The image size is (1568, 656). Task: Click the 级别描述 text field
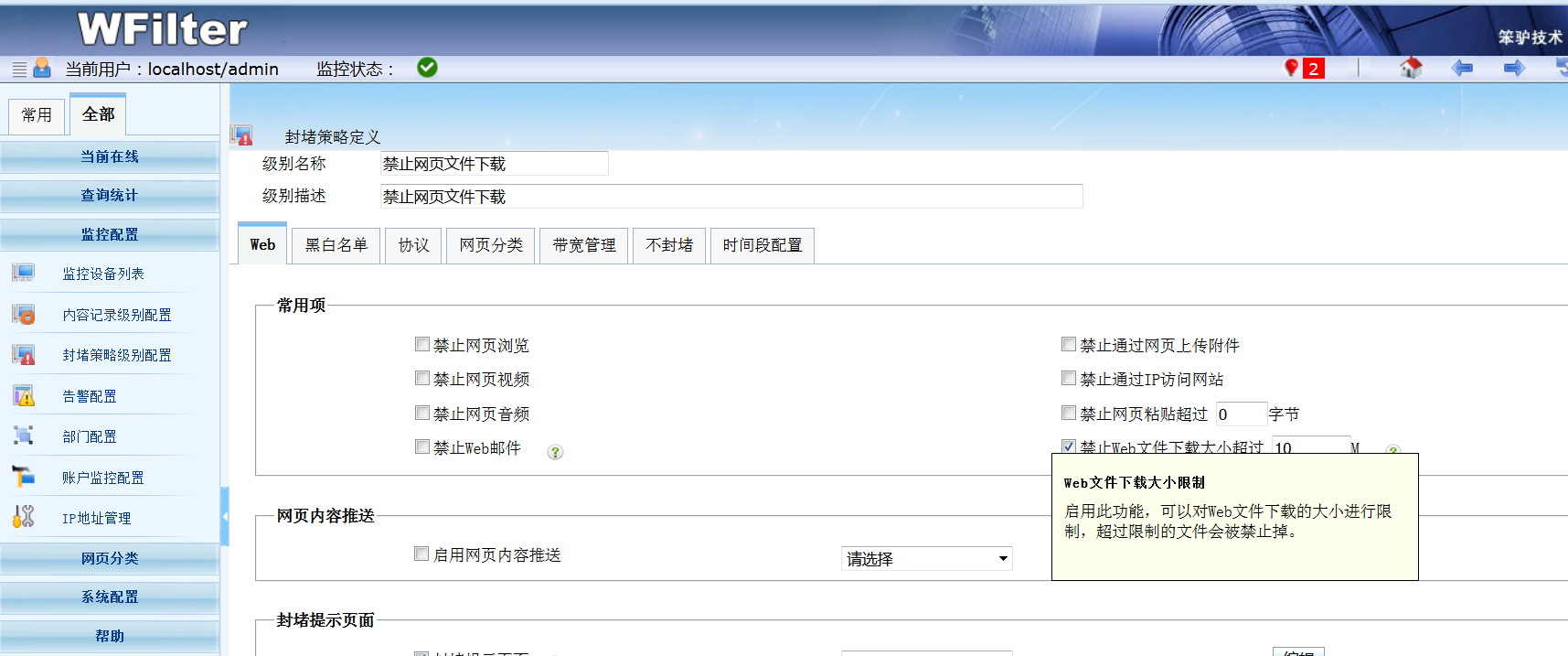coord(731,197)
